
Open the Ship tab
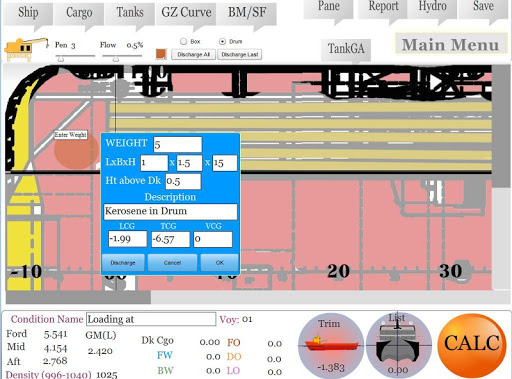pos(28,13)
